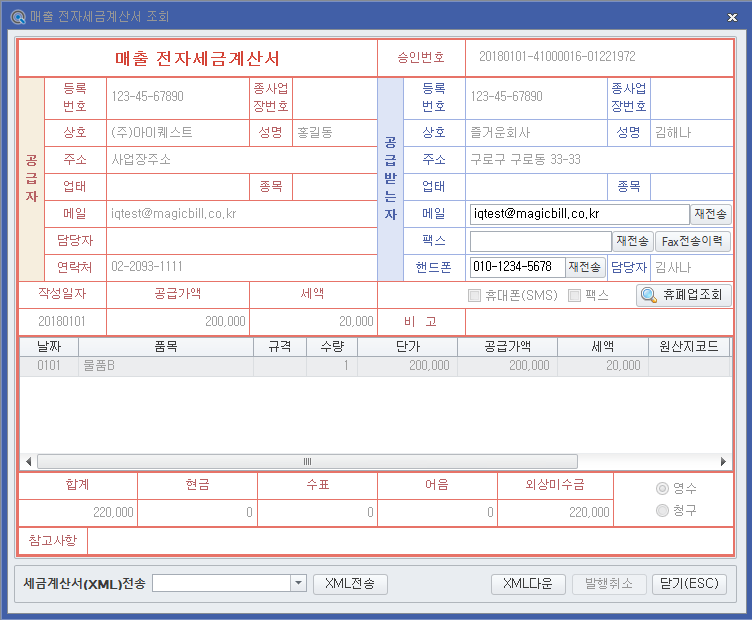Click the 담당자 value 김사나
Screen dimensions: 752x620
[x=673, y=268]
